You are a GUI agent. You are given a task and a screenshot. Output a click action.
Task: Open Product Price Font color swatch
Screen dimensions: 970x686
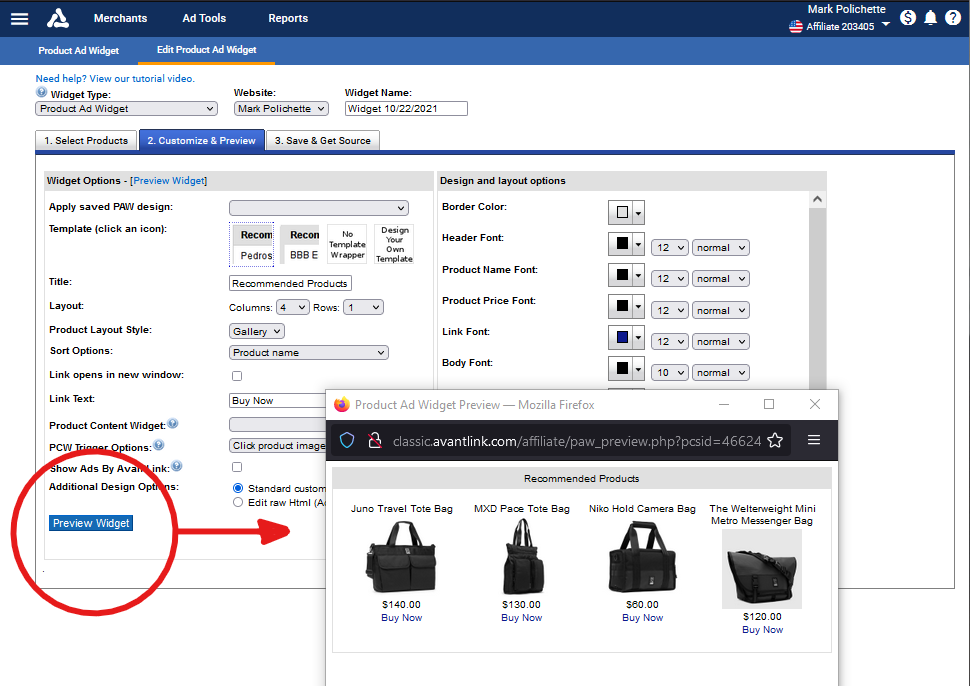(x=626, y=306)
